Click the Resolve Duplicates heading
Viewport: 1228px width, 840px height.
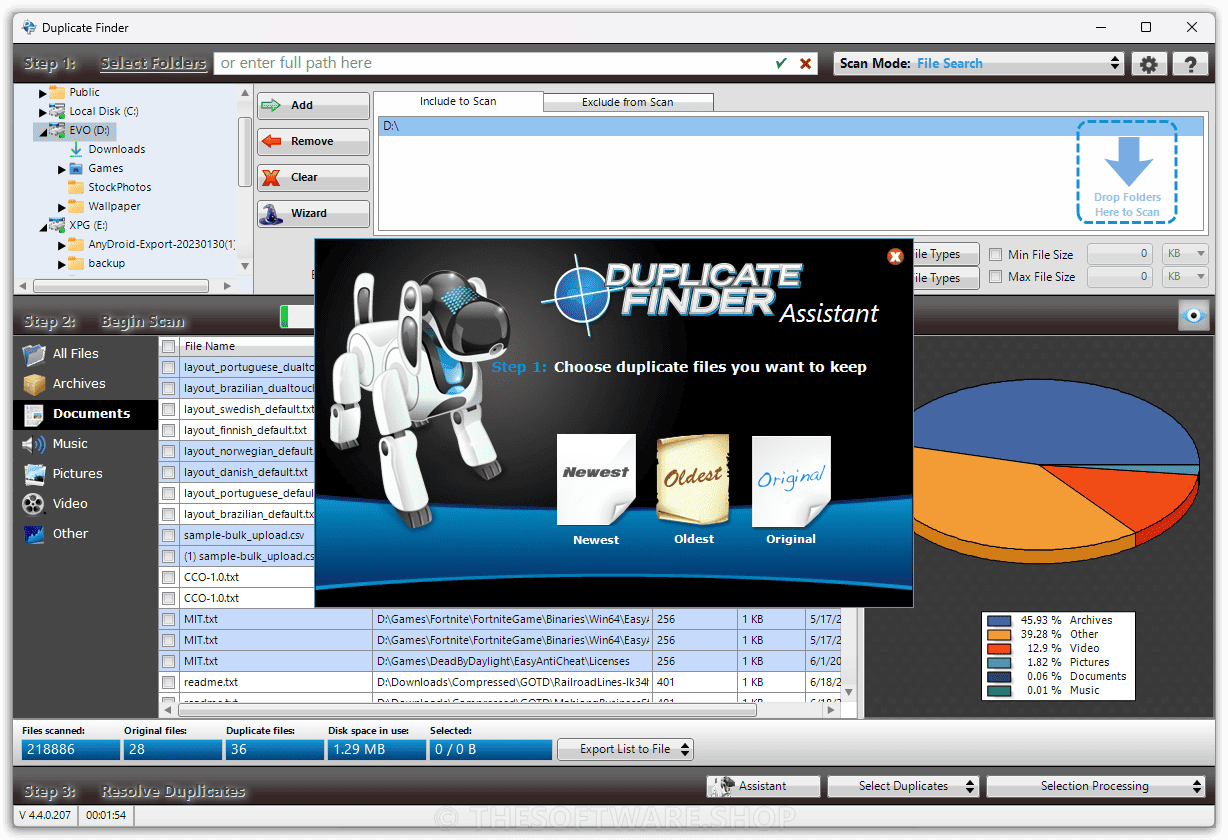coord(173,791)
